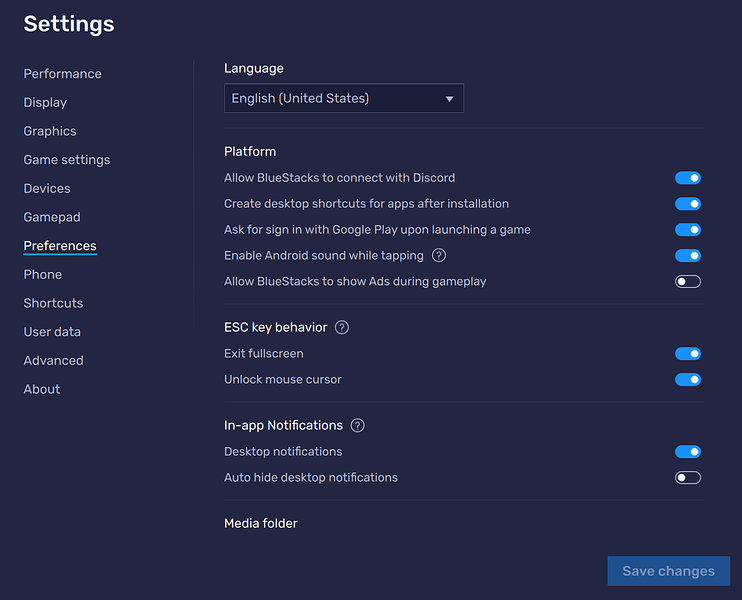Click the Save changes button

coord(668,572)
